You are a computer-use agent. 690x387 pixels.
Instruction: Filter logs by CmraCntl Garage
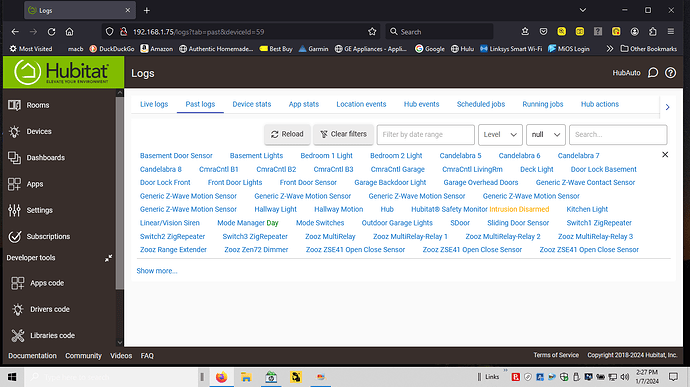(x=397, y=170)
